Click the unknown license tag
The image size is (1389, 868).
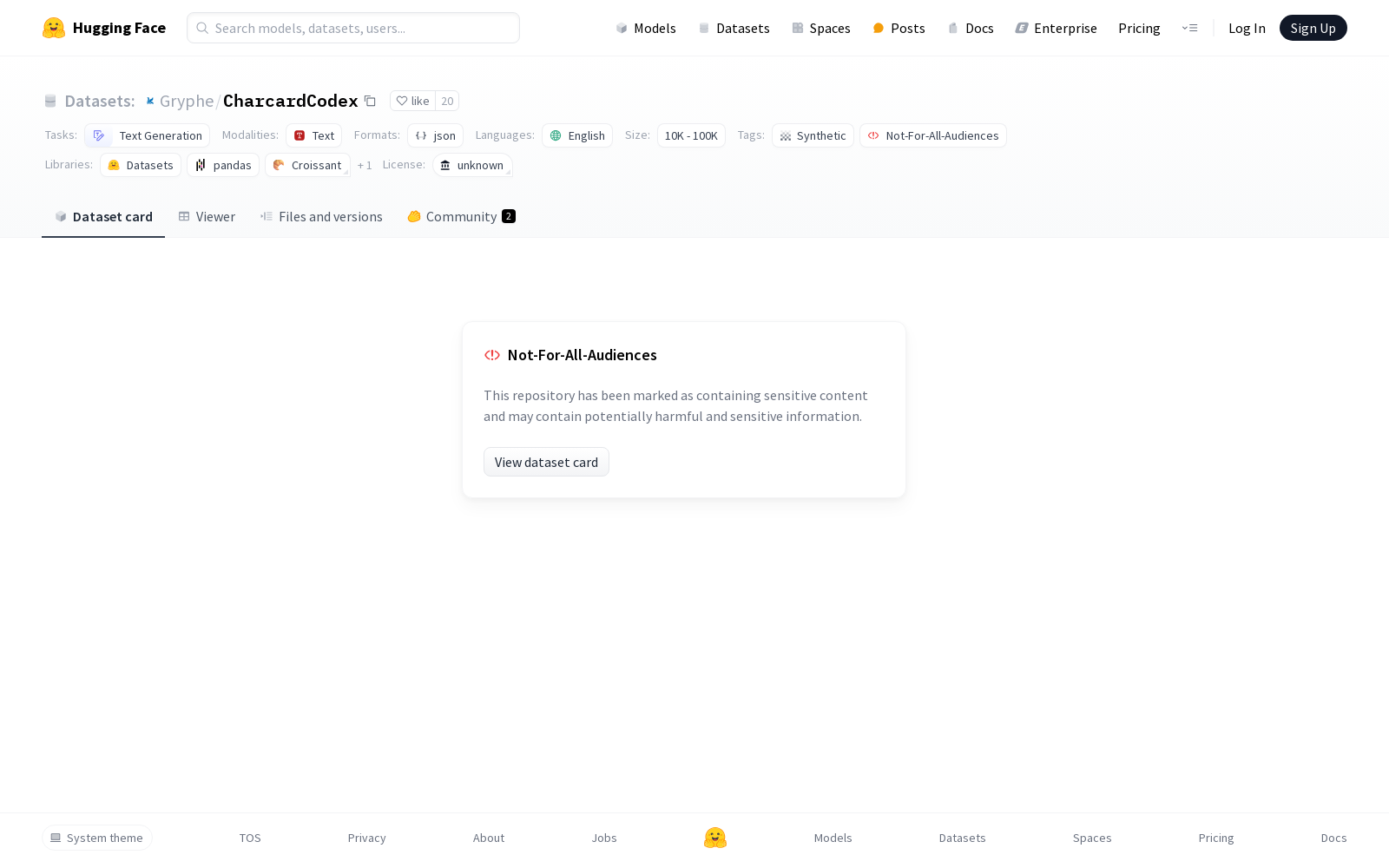pos(472,165)
